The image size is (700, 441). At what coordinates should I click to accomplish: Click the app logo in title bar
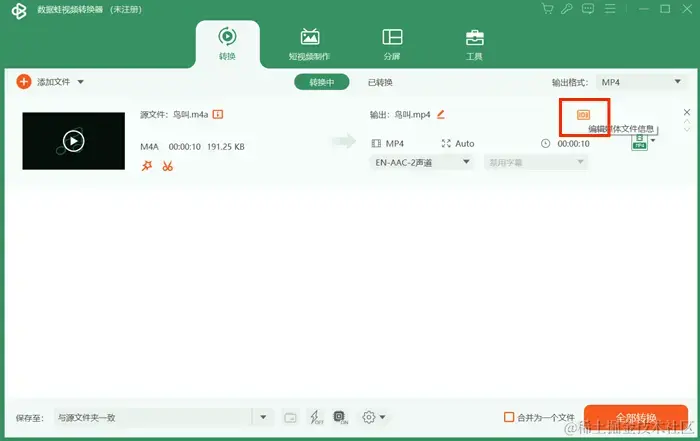tap(19, 10)
